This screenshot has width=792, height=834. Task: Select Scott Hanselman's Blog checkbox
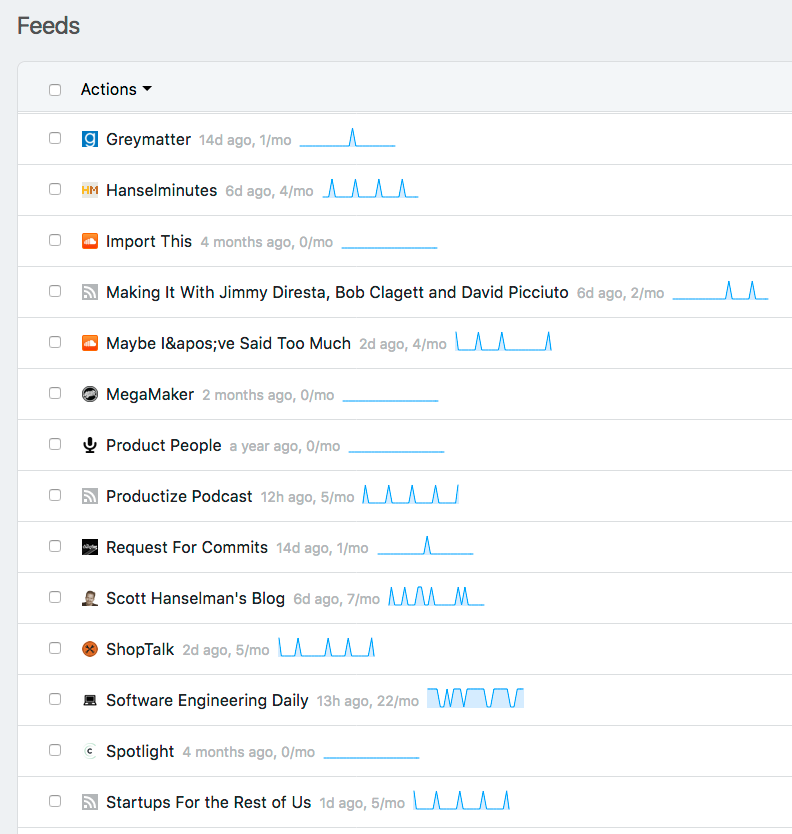[x=55, y=597]
